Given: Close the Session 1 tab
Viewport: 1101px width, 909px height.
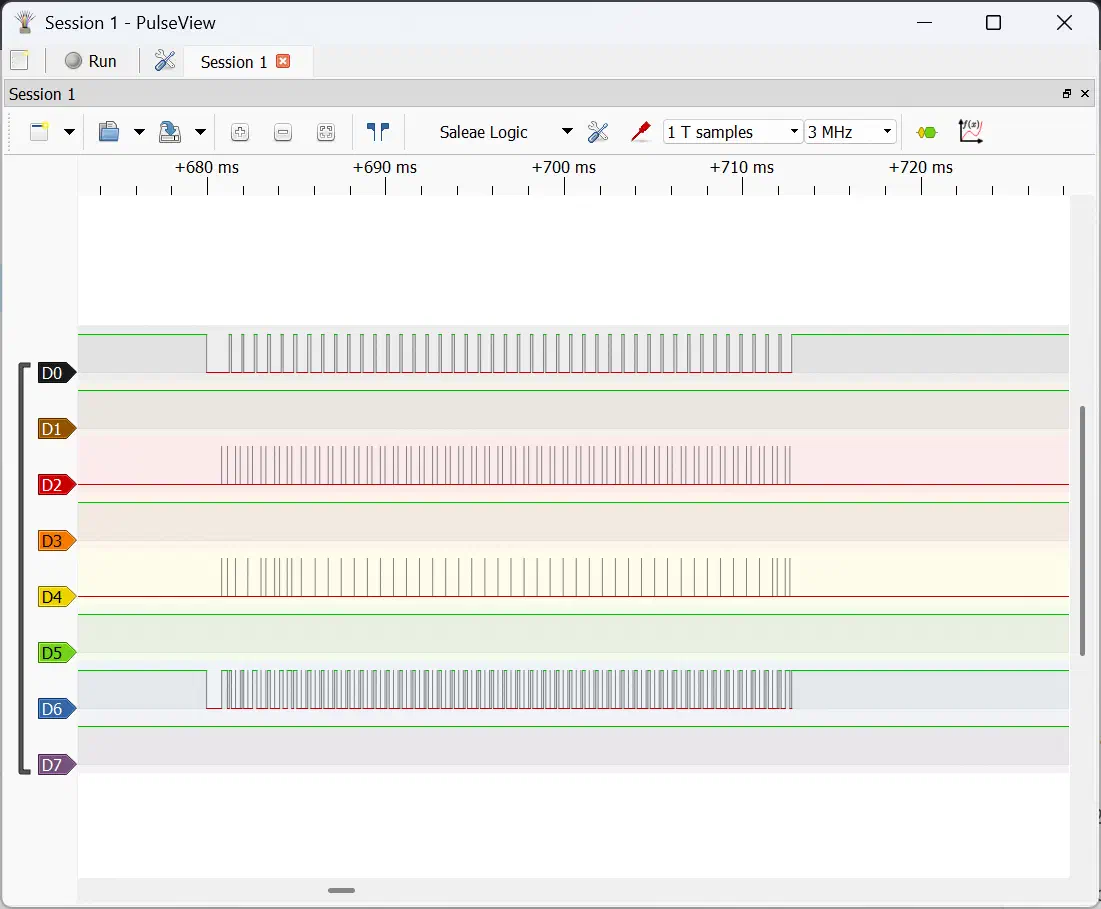Looking at the screenshot, I should pyautogui.click(x=283, y=61).
